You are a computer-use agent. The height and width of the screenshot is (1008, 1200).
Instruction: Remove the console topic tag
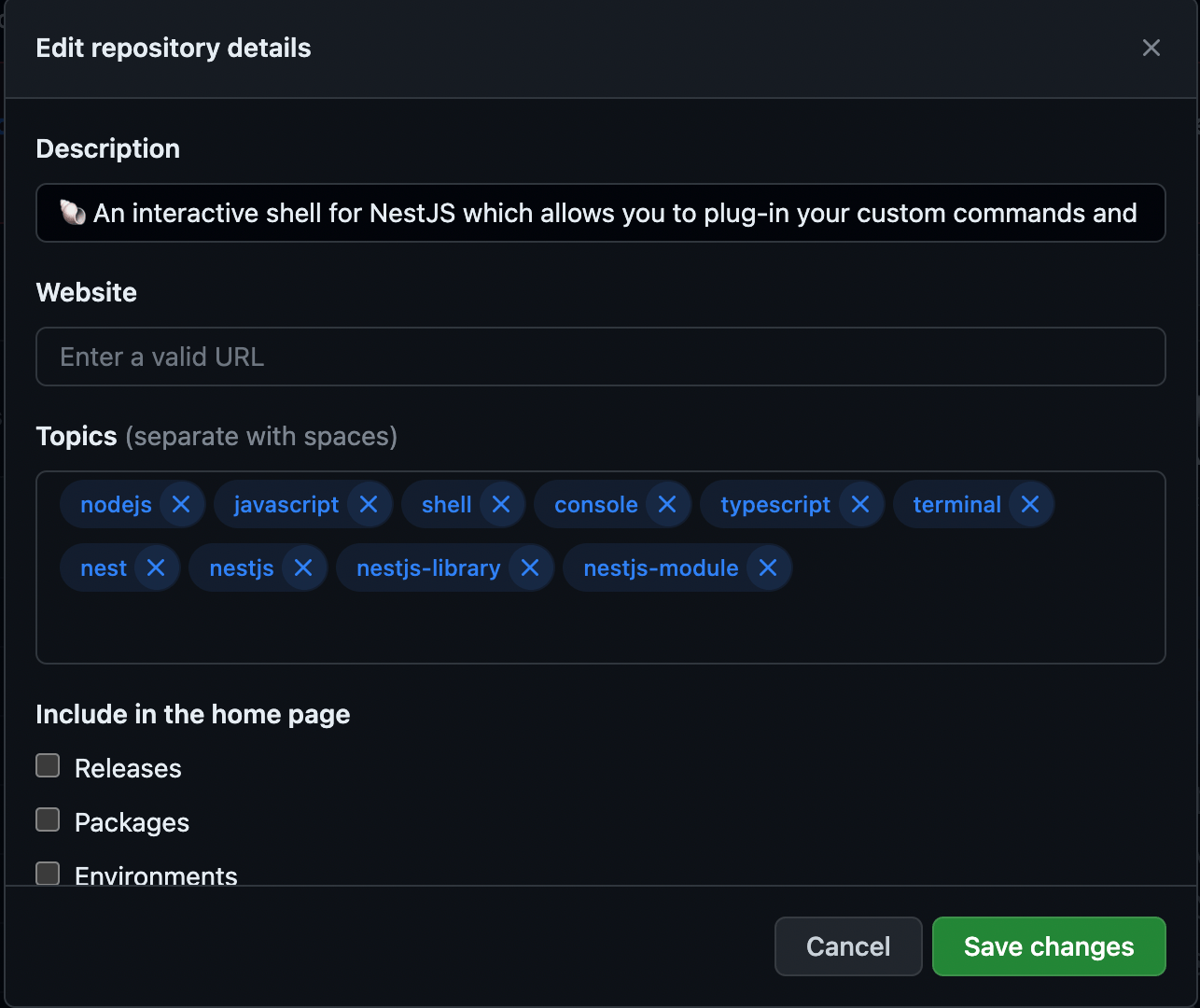point(667,504)
